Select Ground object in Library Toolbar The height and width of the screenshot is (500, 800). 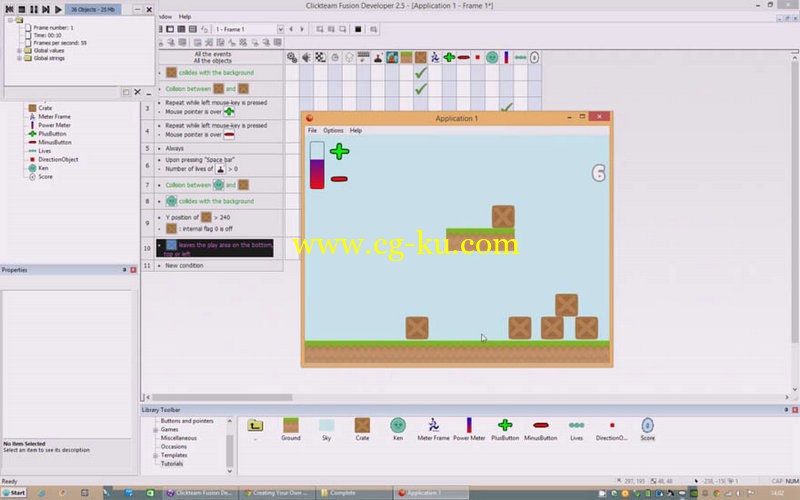click(291, 429)
